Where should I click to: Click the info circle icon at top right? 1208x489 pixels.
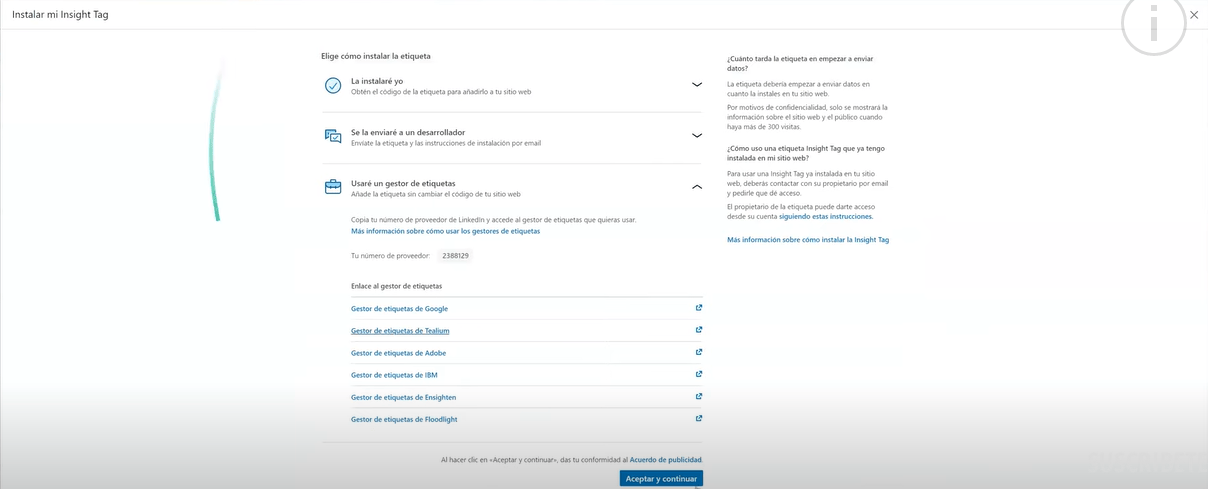point(1153,23)
